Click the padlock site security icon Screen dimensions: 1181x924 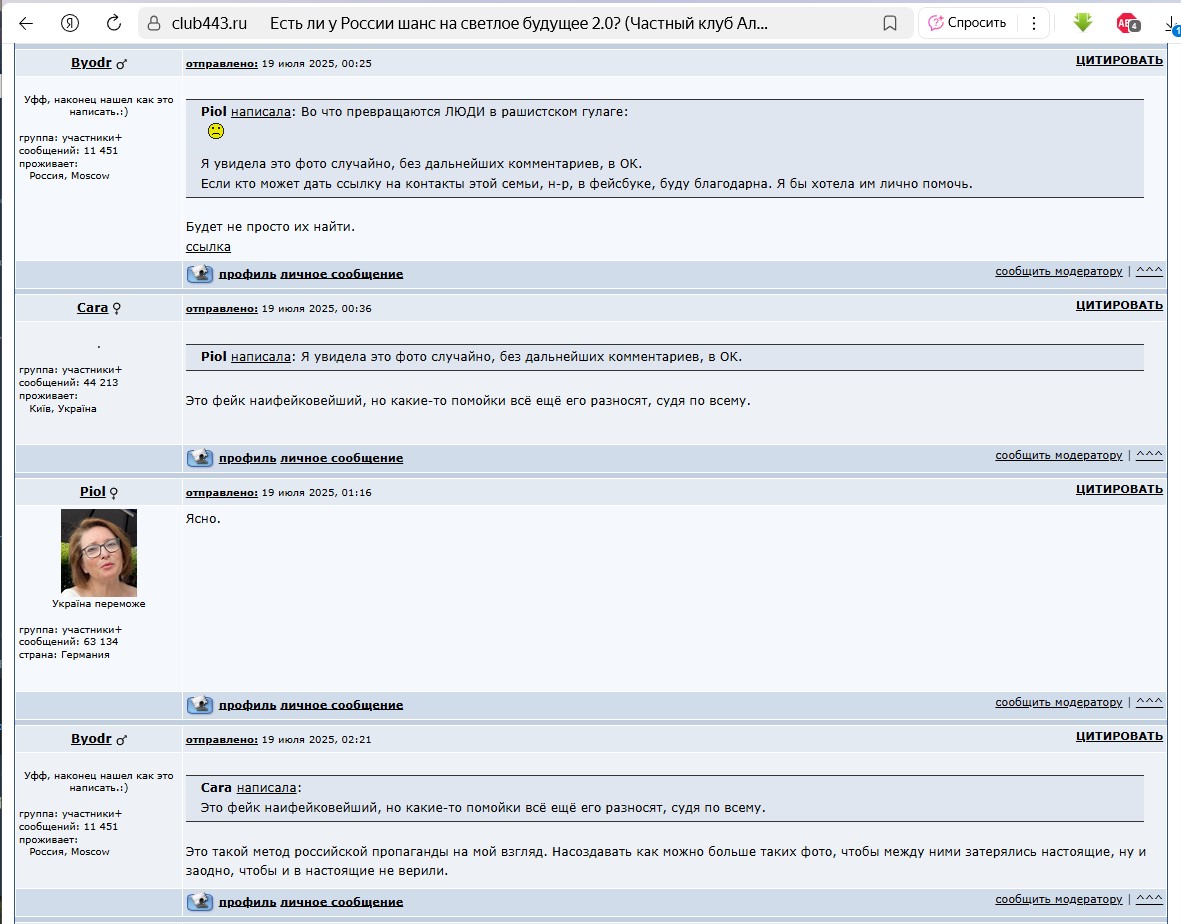point(154,23)
